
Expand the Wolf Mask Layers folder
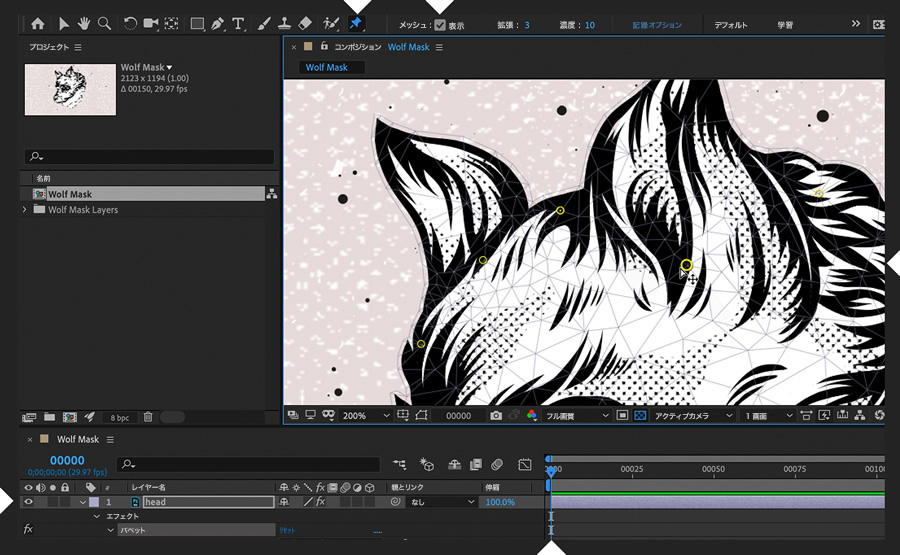pyautogui.click(x=25, y=210)
